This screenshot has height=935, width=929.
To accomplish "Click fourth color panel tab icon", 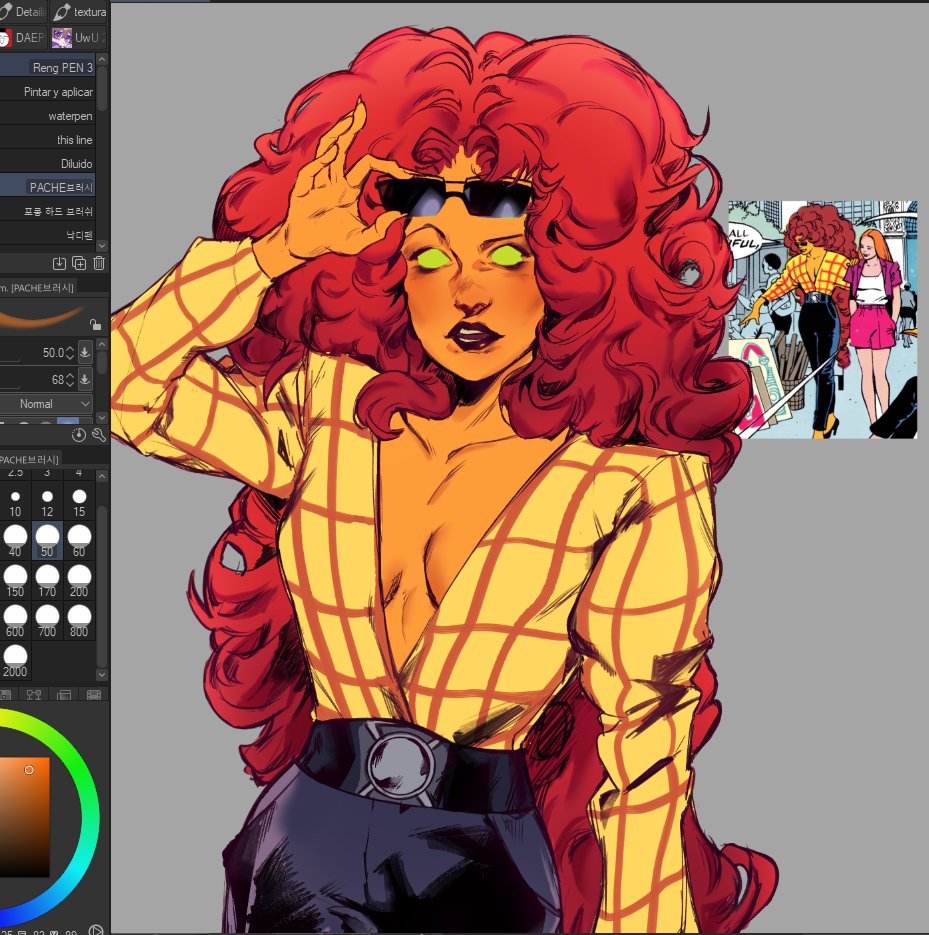I will [x=94, y=695].
